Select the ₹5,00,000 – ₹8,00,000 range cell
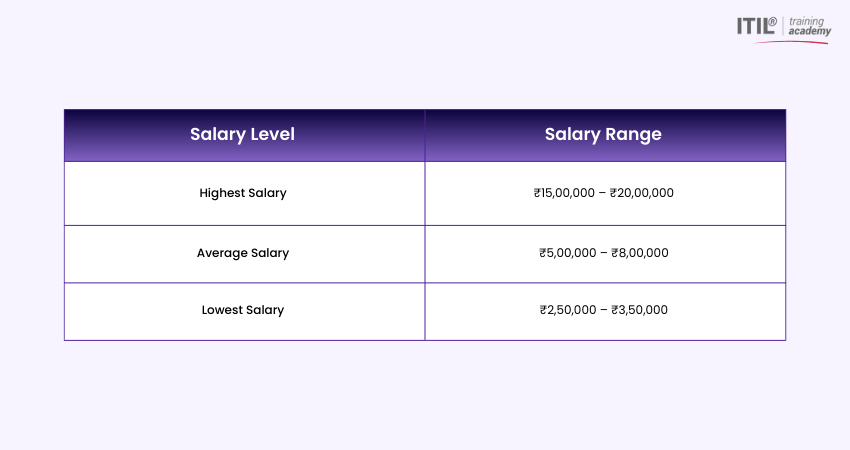Screen dimensions: 850x450 pos(605,254)
